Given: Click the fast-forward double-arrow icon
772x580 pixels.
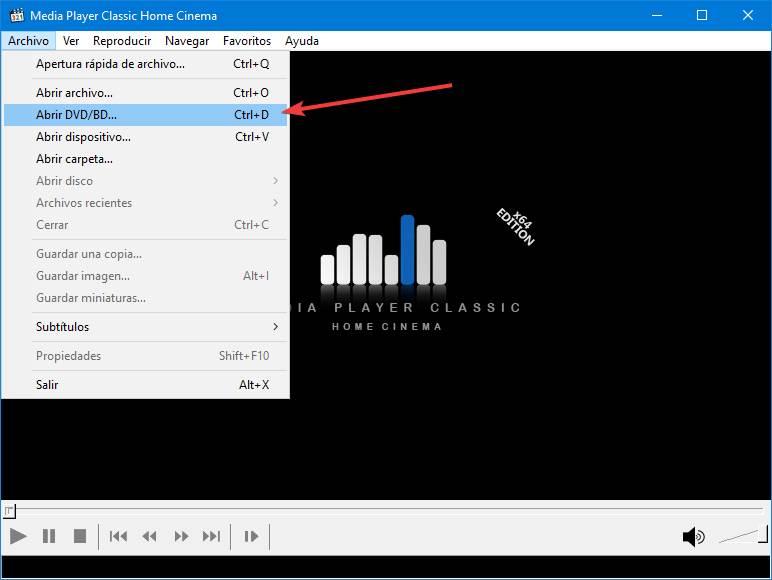Looking at the screenshot, I should (x=181, y=536).
